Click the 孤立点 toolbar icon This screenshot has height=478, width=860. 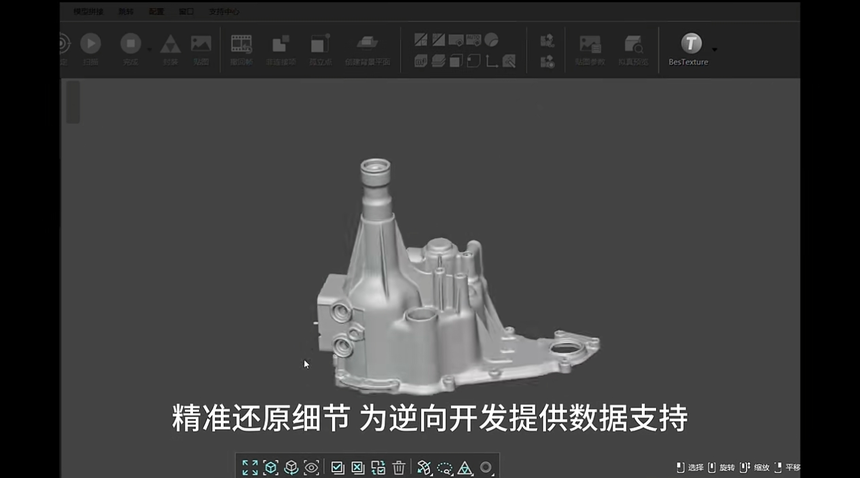(x=320, y=44)
